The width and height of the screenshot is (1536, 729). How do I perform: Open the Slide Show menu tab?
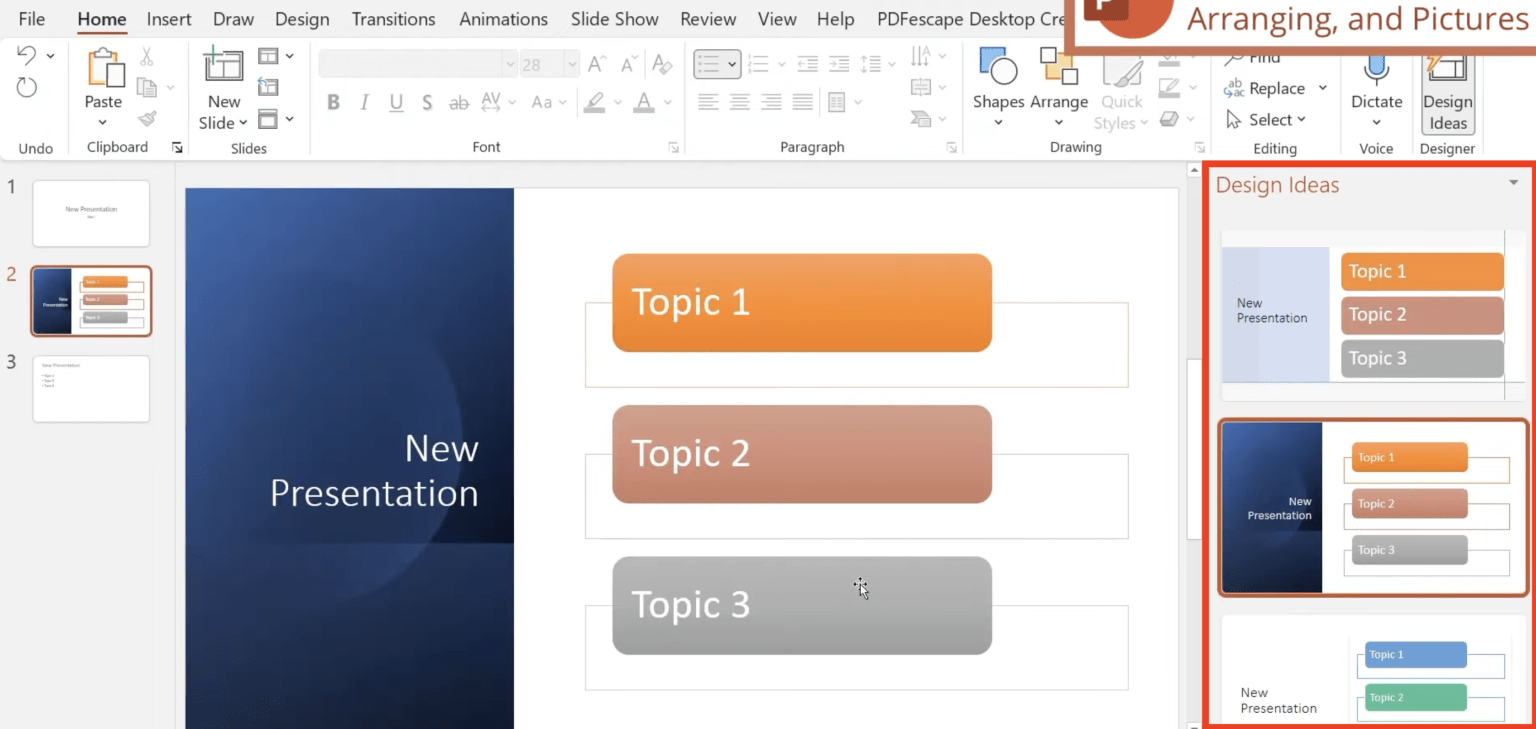click(614, 18)
